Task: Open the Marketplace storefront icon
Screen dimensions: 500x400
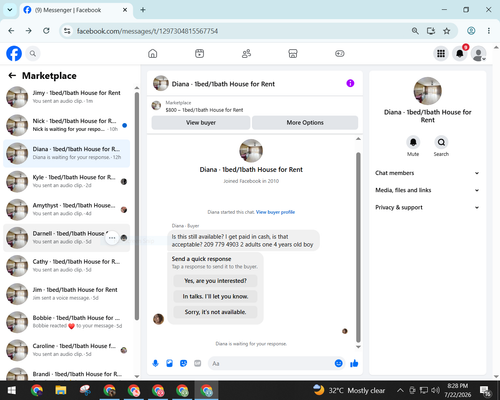Action: tap(293, 53)
